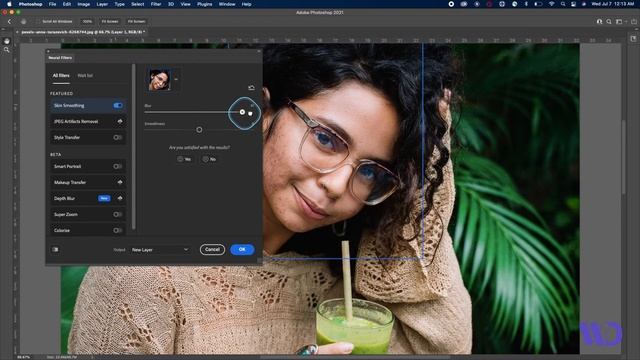640x360 pixels.
Task: Expand the face selector arrow beside thumbnail
Action: click(x=176, y=79)
